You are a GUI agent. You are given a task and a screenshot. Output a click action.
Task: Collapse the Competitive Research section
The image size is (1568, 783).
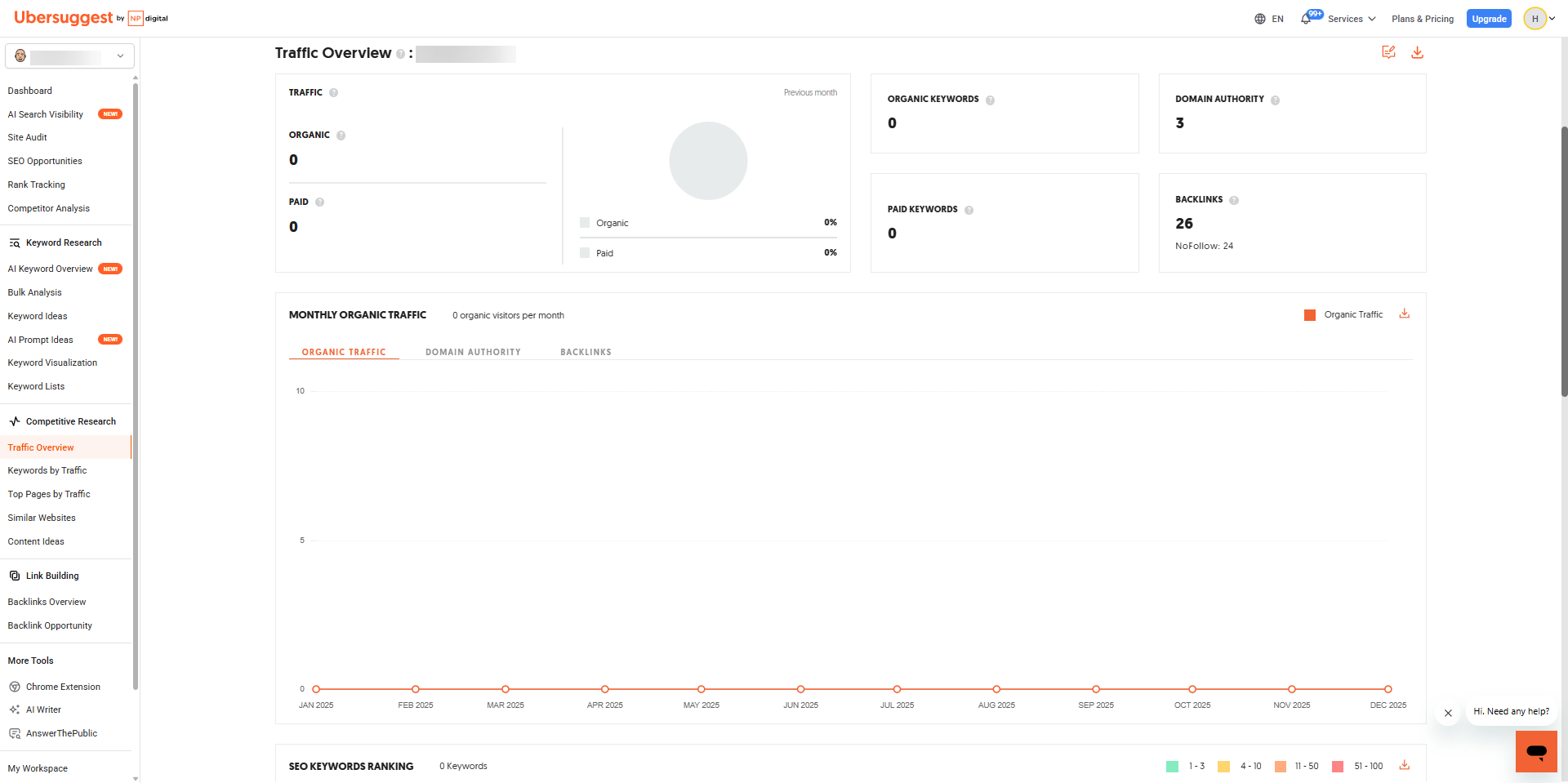click(64, 421)
